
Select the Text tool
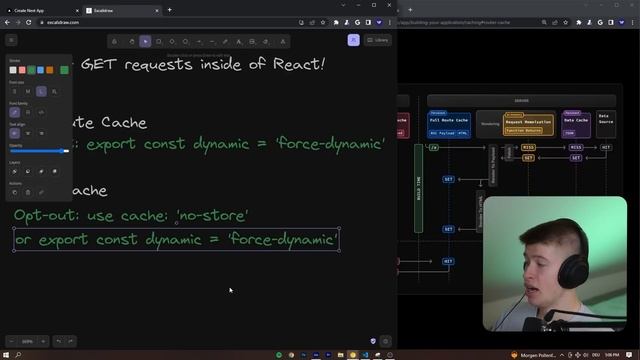tap(239, 41)
